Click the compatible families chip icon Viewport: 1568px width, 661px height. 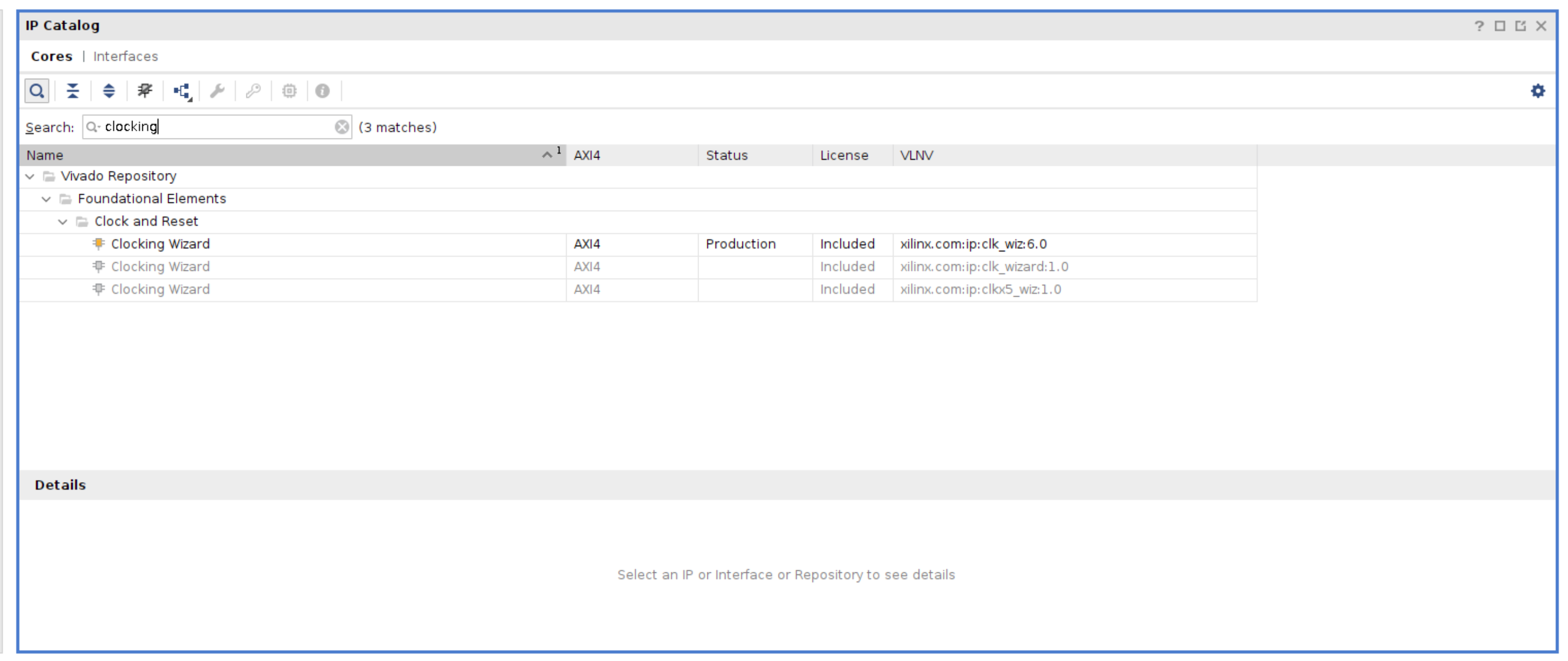tap(289, 91)
